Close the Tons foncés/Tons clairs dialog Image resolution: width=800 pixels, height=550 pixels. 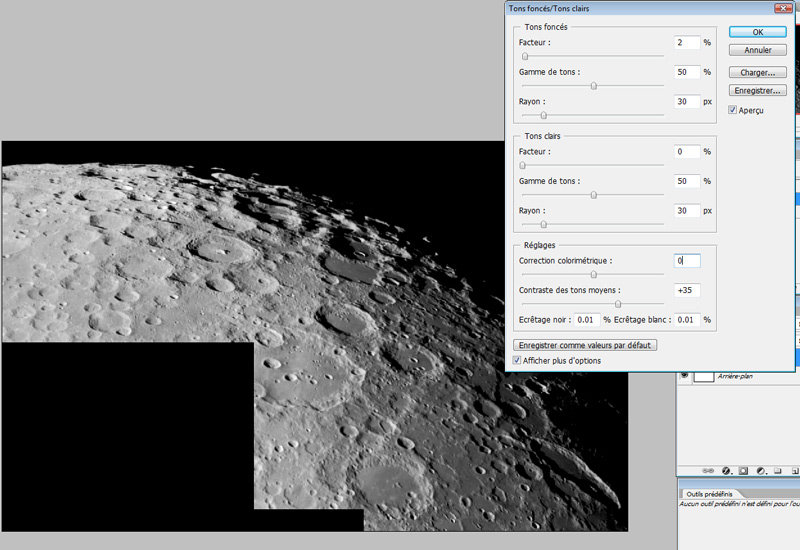click(x=783, y=8)
